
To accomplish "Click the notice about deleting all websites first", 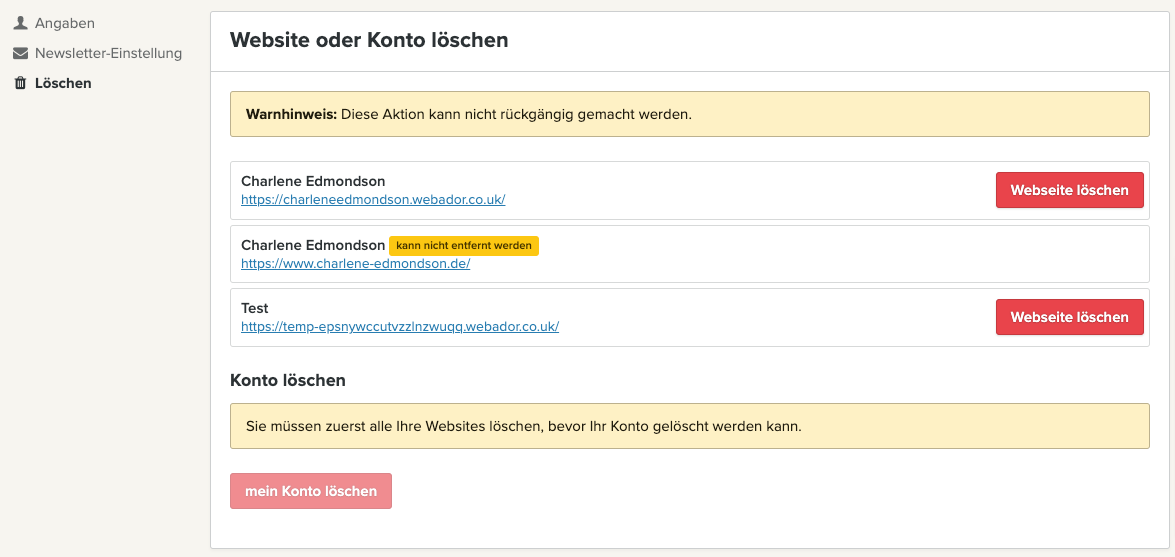I will click(x=689, y=426).
